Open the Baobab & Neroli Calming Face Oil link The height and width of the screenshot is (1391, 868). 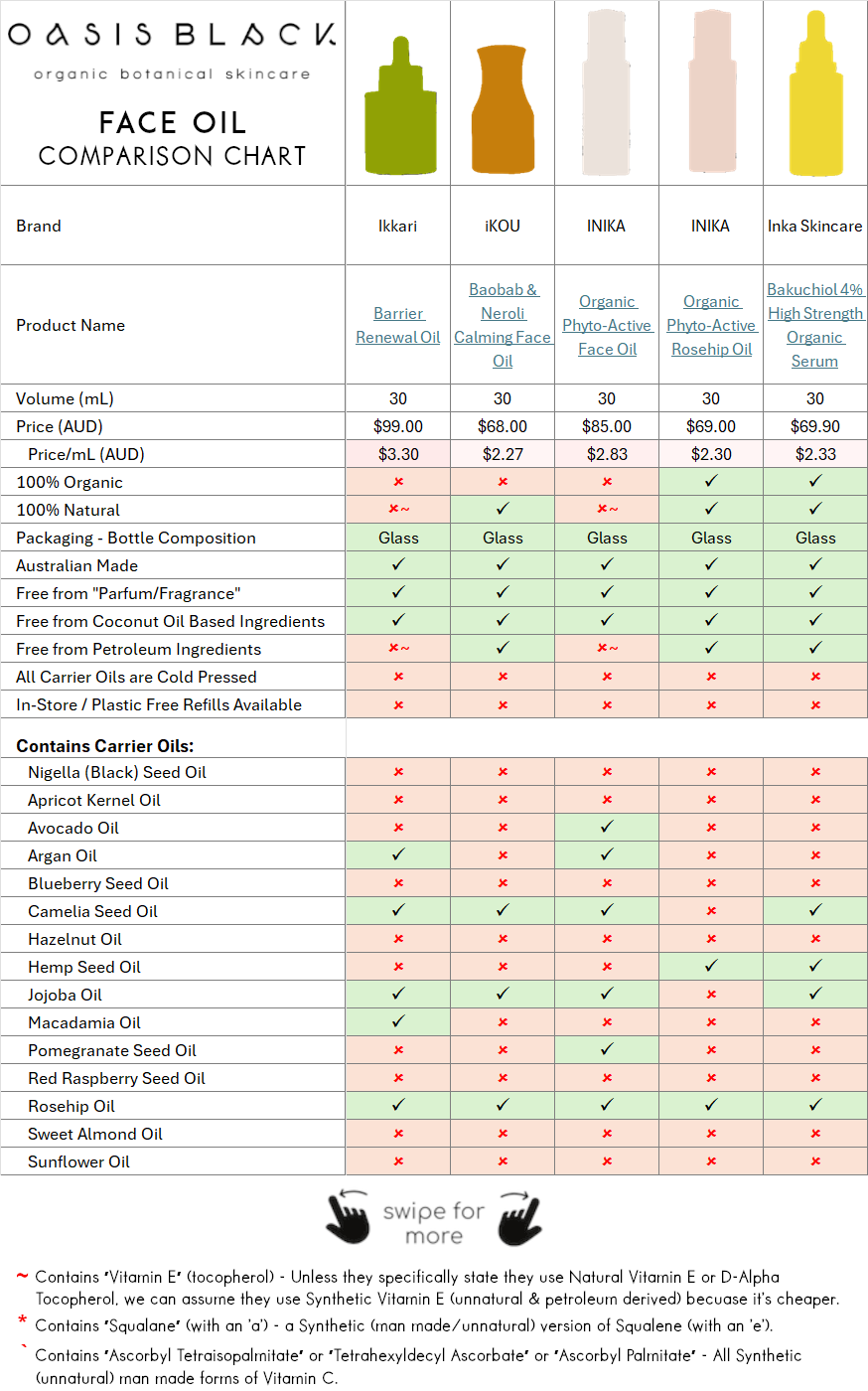503,325
